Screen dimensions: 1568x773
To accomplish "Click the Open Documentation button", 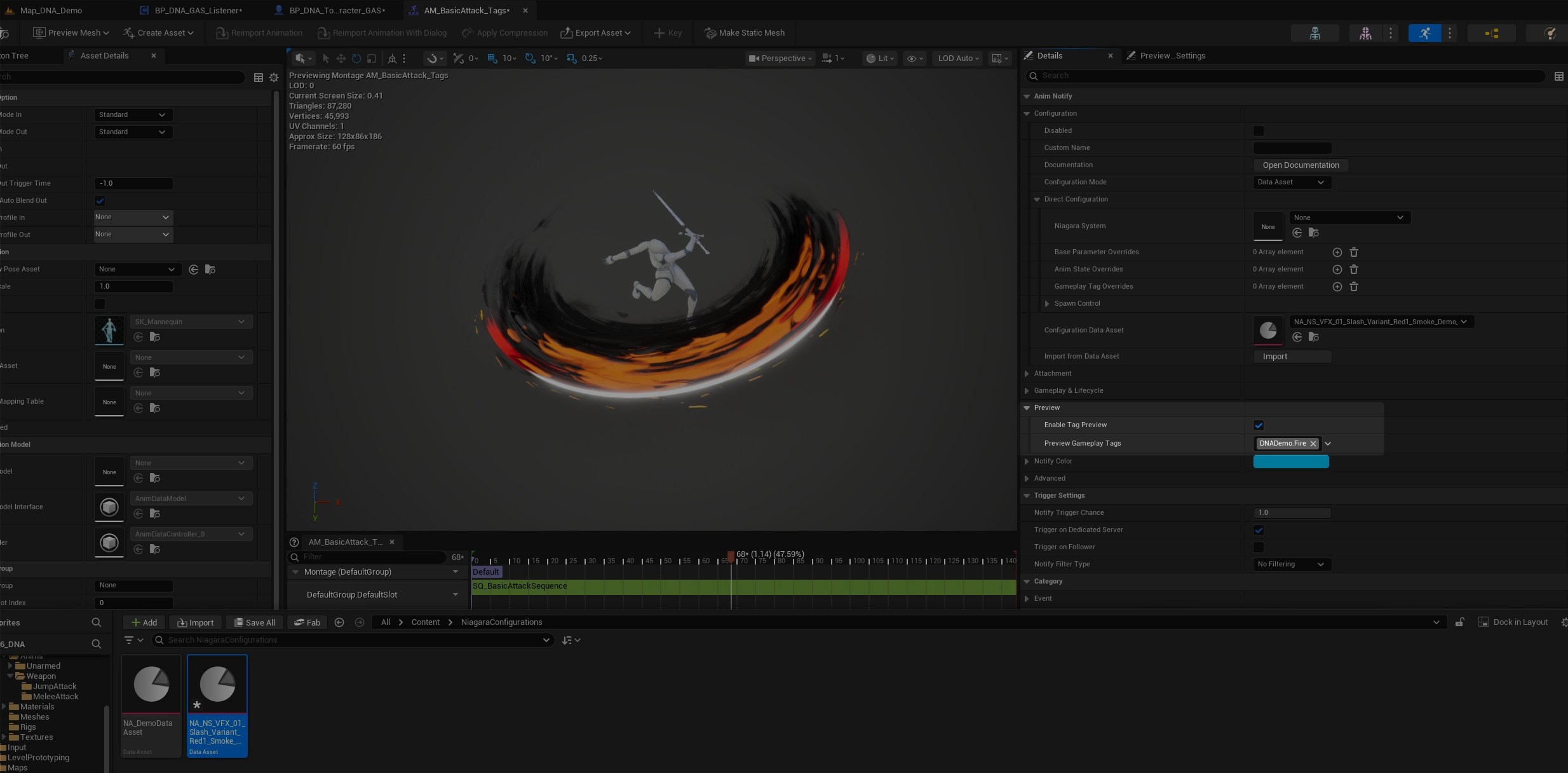I will pos(1301,165).
